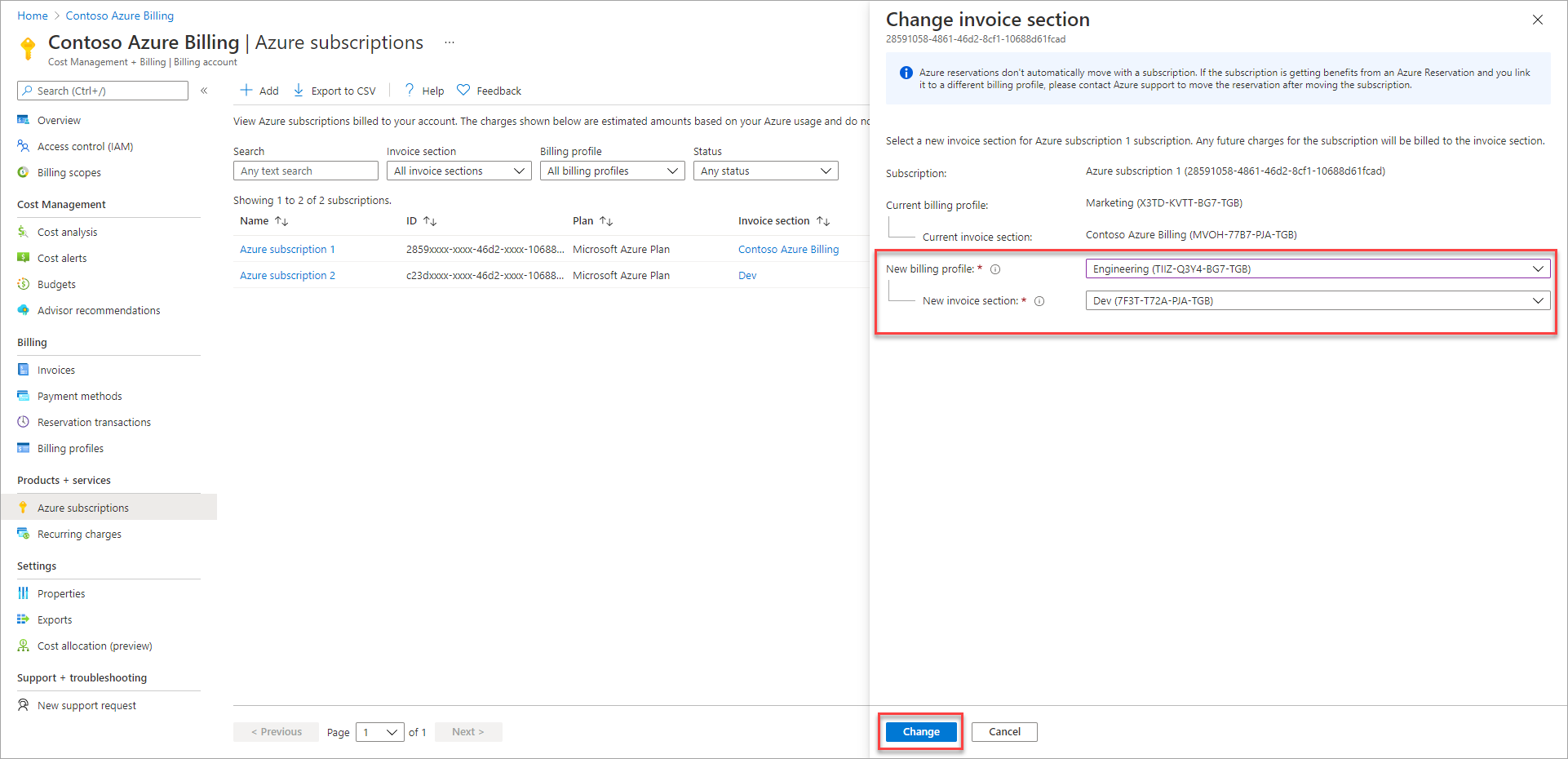
Task: Click the Export to CSV download icon
Action: 299,90
